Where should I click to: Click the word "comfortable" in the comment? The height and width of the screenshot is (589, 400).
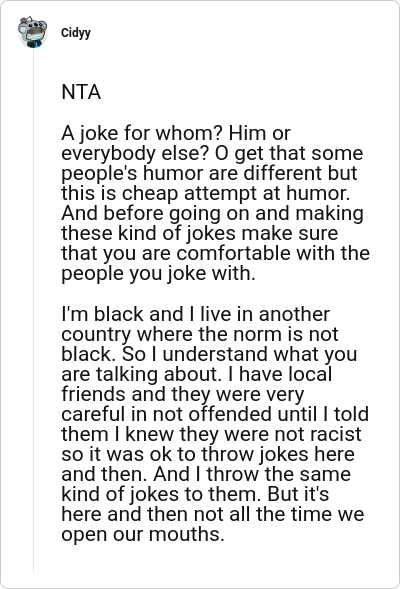tap(234, 253)
